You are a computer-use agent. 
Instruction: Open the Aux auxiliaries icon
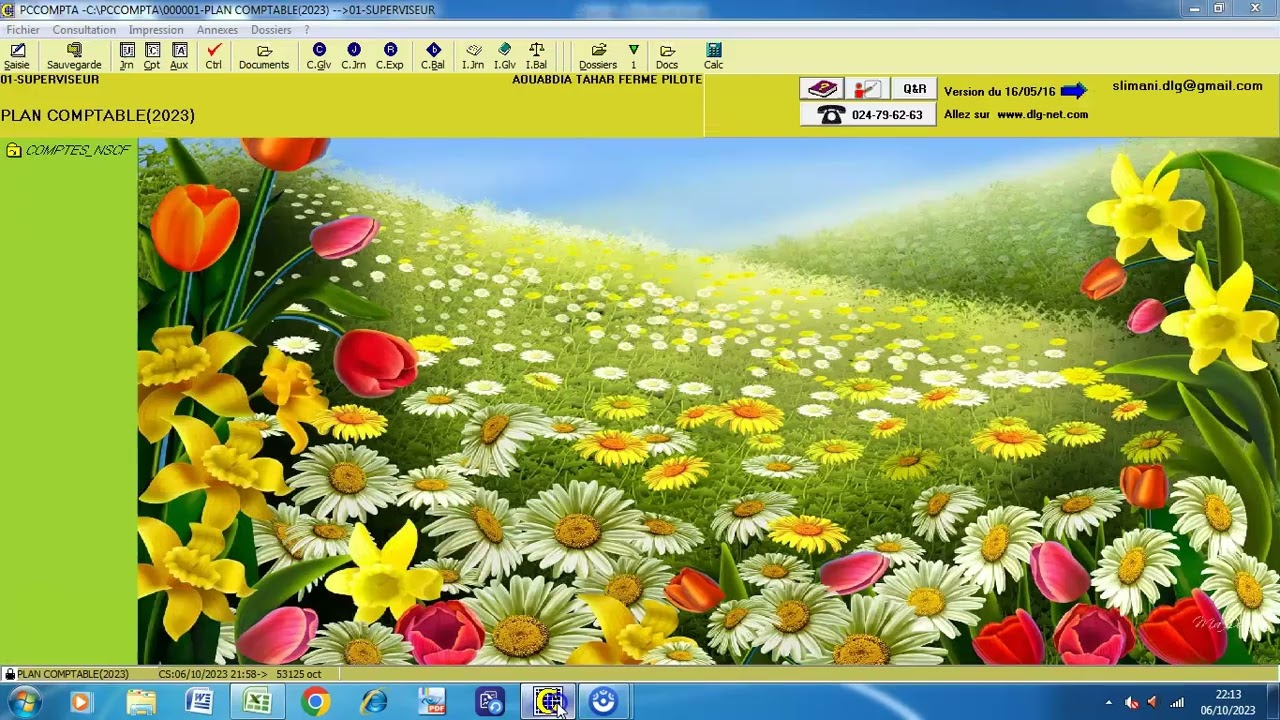click(x=179, y=56)
